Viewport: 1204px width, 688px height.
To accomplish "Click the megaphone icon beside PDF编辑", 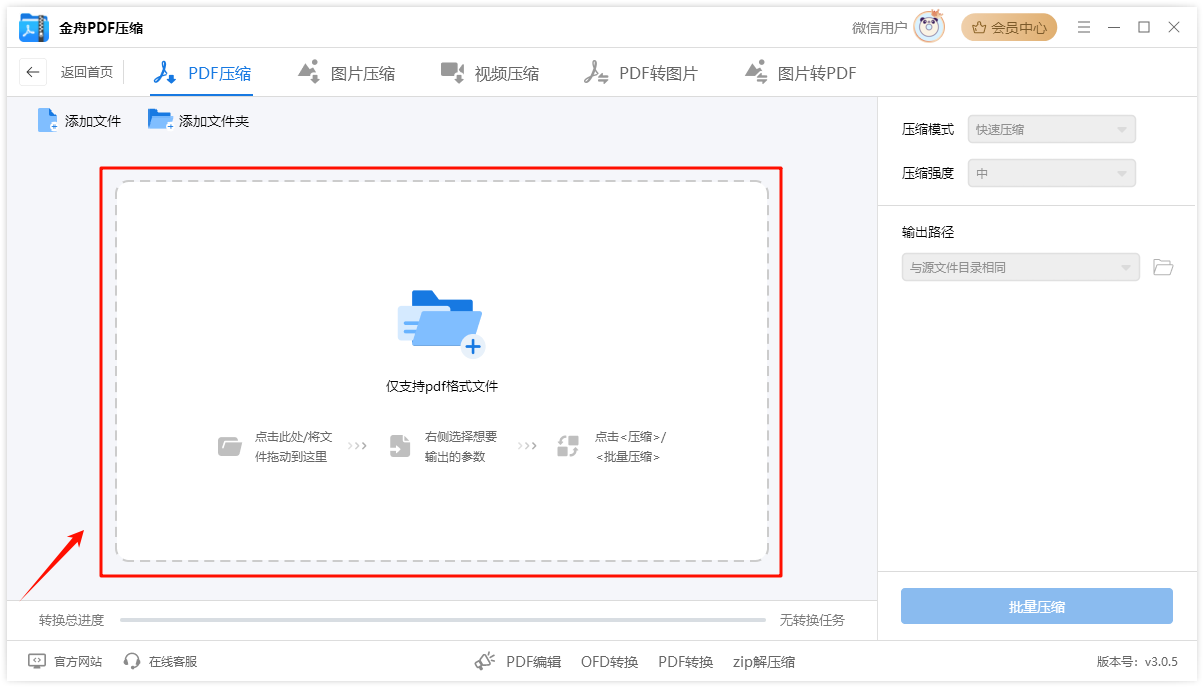I will pyautogui.click(x=485, y=661).
